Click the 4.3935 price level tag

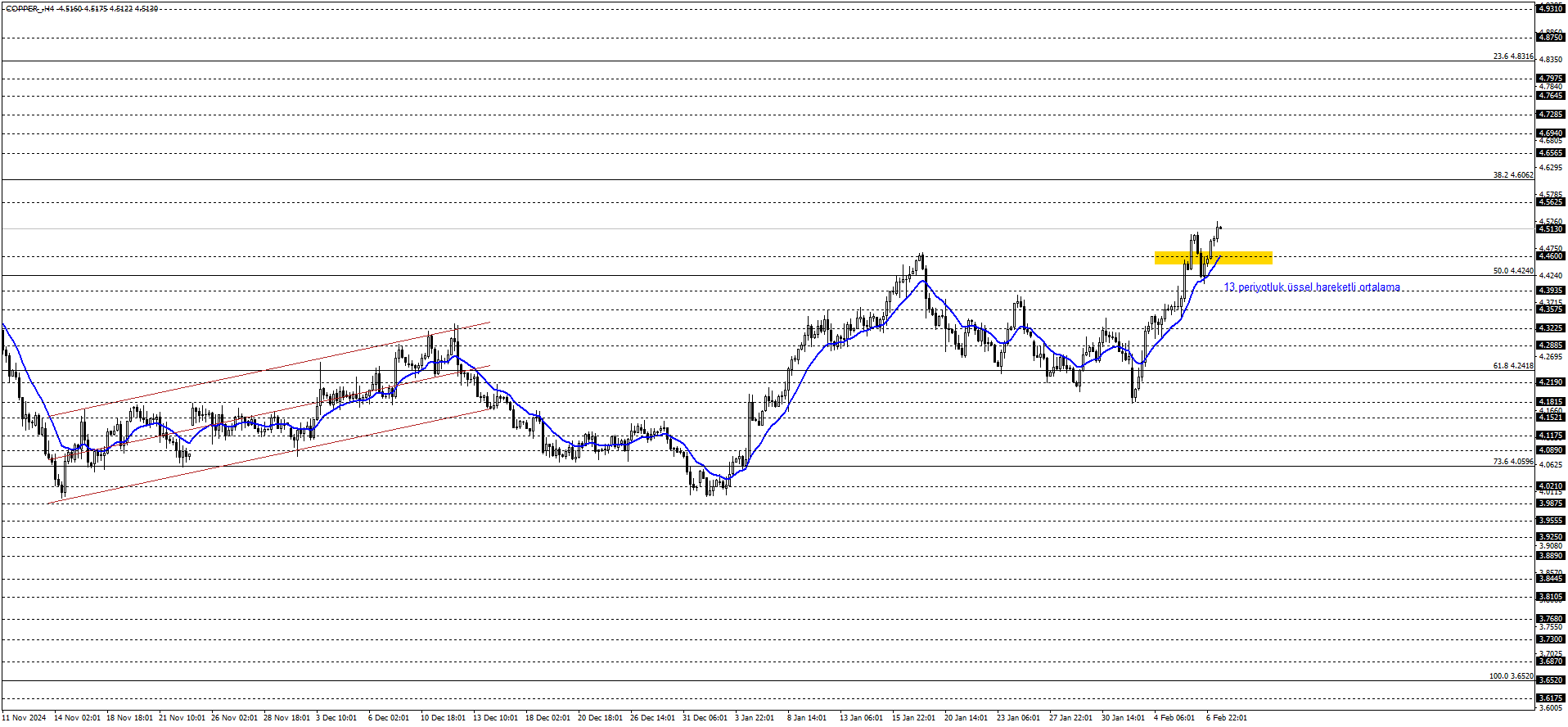point(1551,291)
